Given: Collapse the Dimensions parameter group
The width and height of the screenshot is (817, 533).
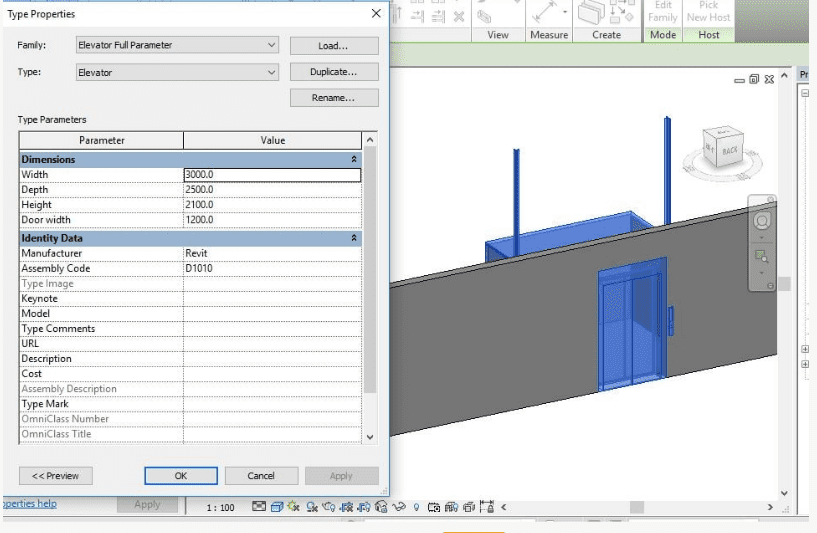Looking at the screenshot, I should point(353,160).
